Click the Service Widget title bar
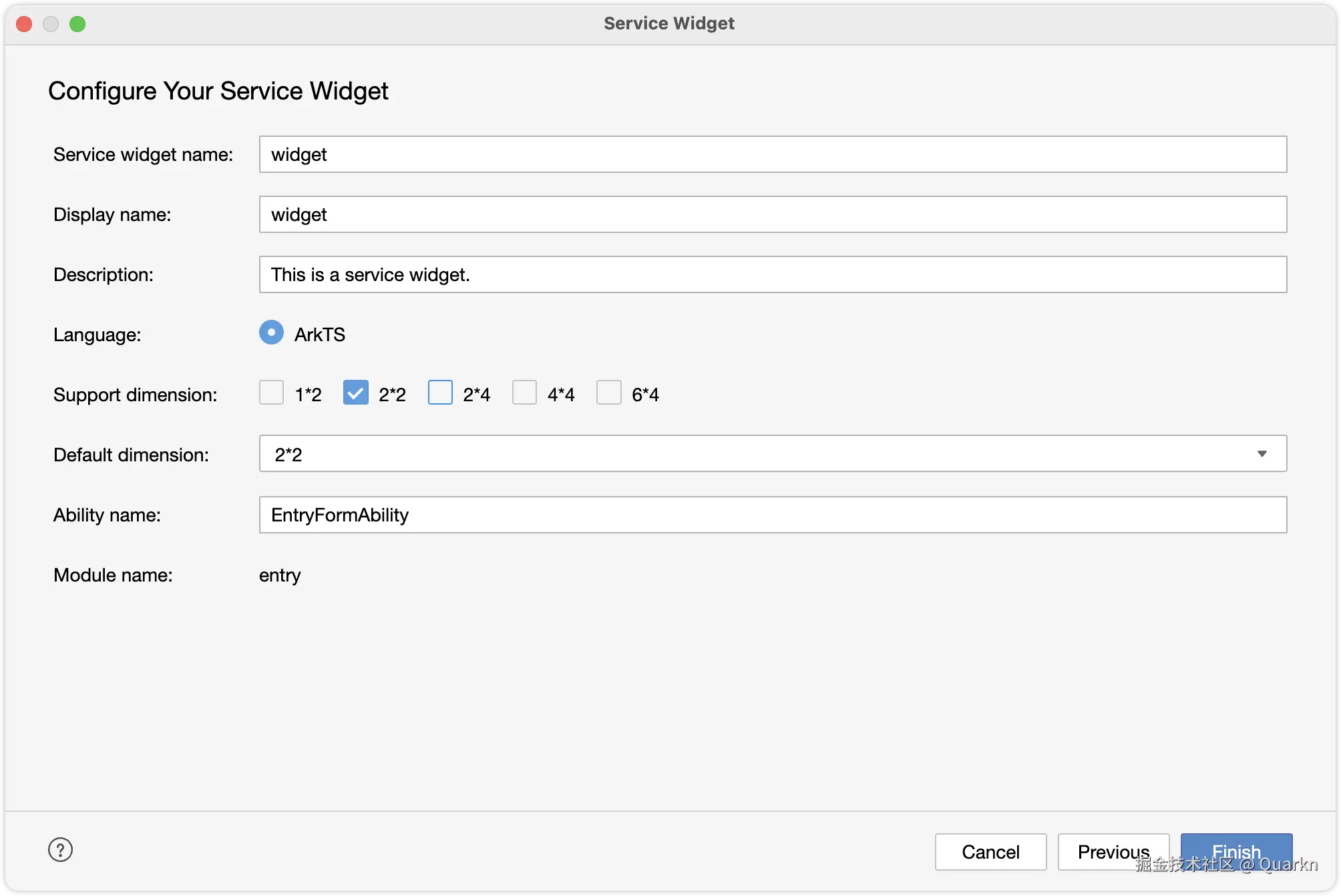 [x=669, y=23]
